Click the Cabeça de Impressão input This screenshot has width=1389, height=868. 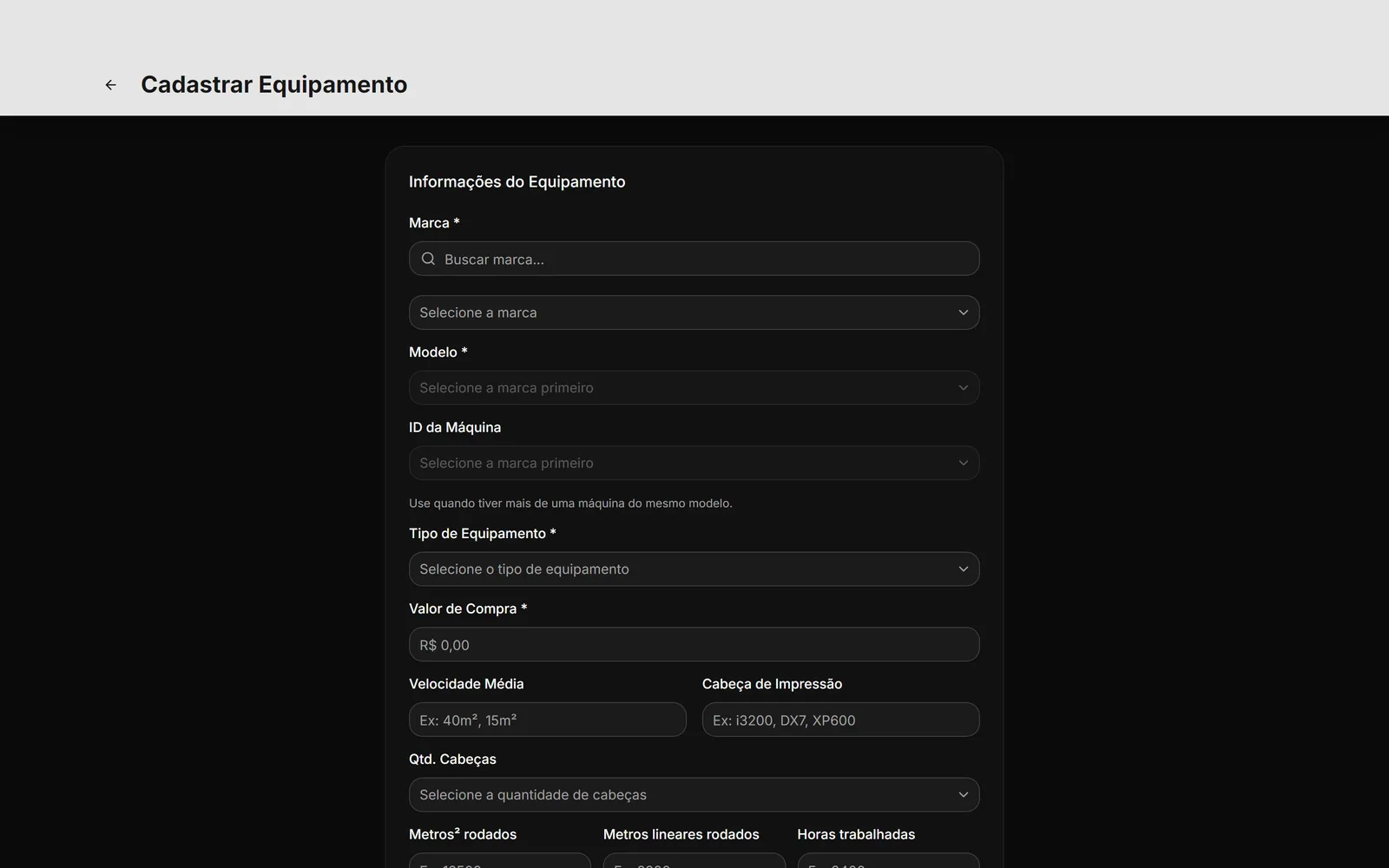point(840,720)
